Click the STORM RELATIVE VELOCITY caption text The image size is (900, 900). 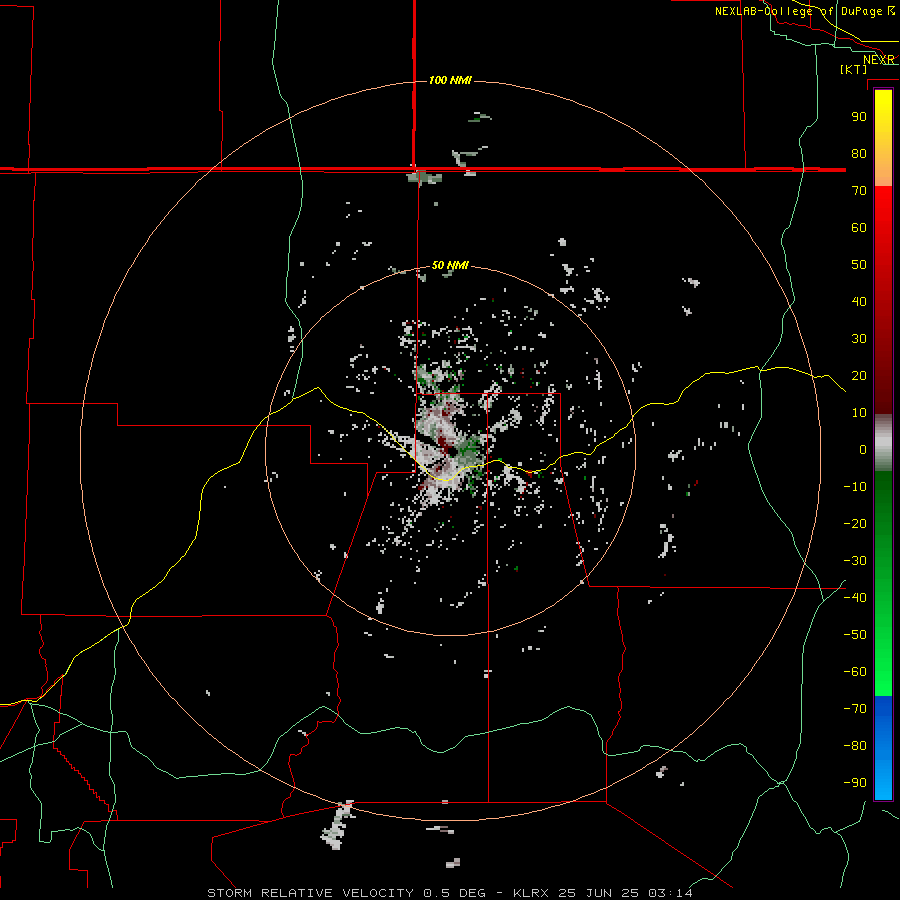(310, 893)
